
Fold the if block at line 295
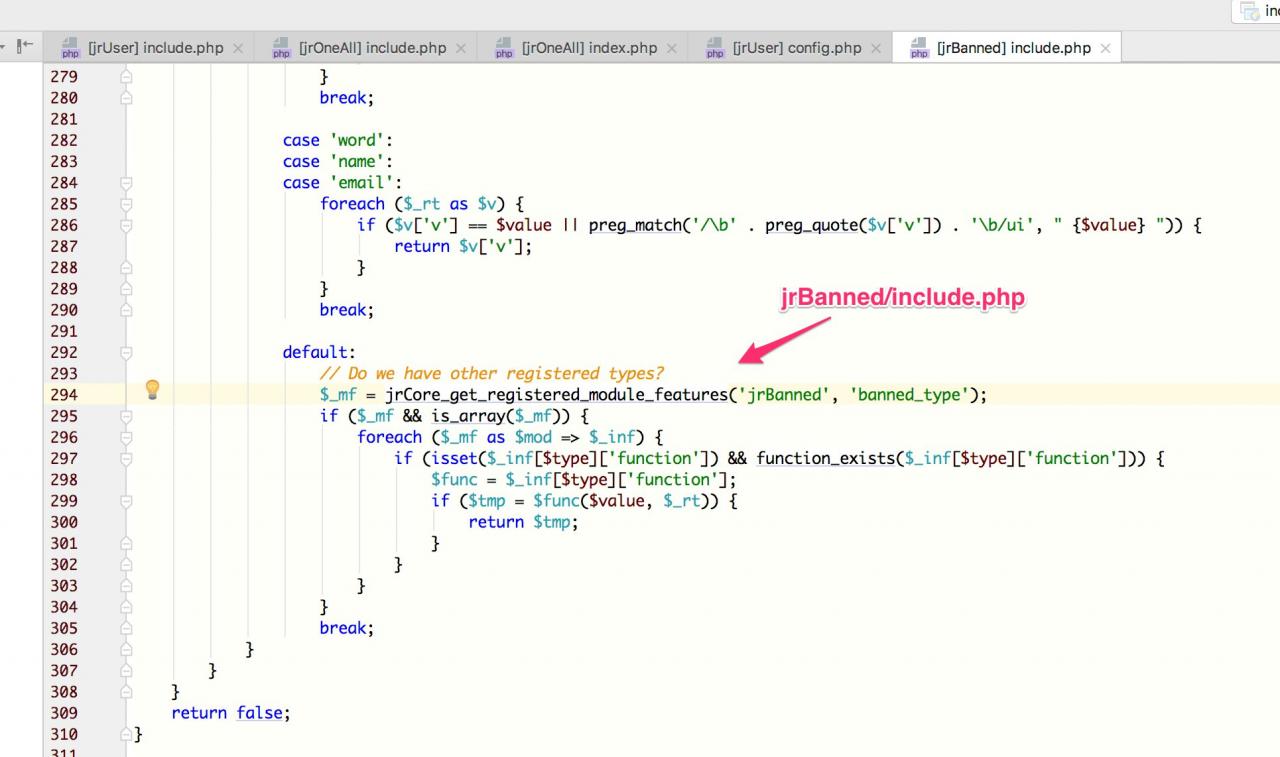coord(126,416)
